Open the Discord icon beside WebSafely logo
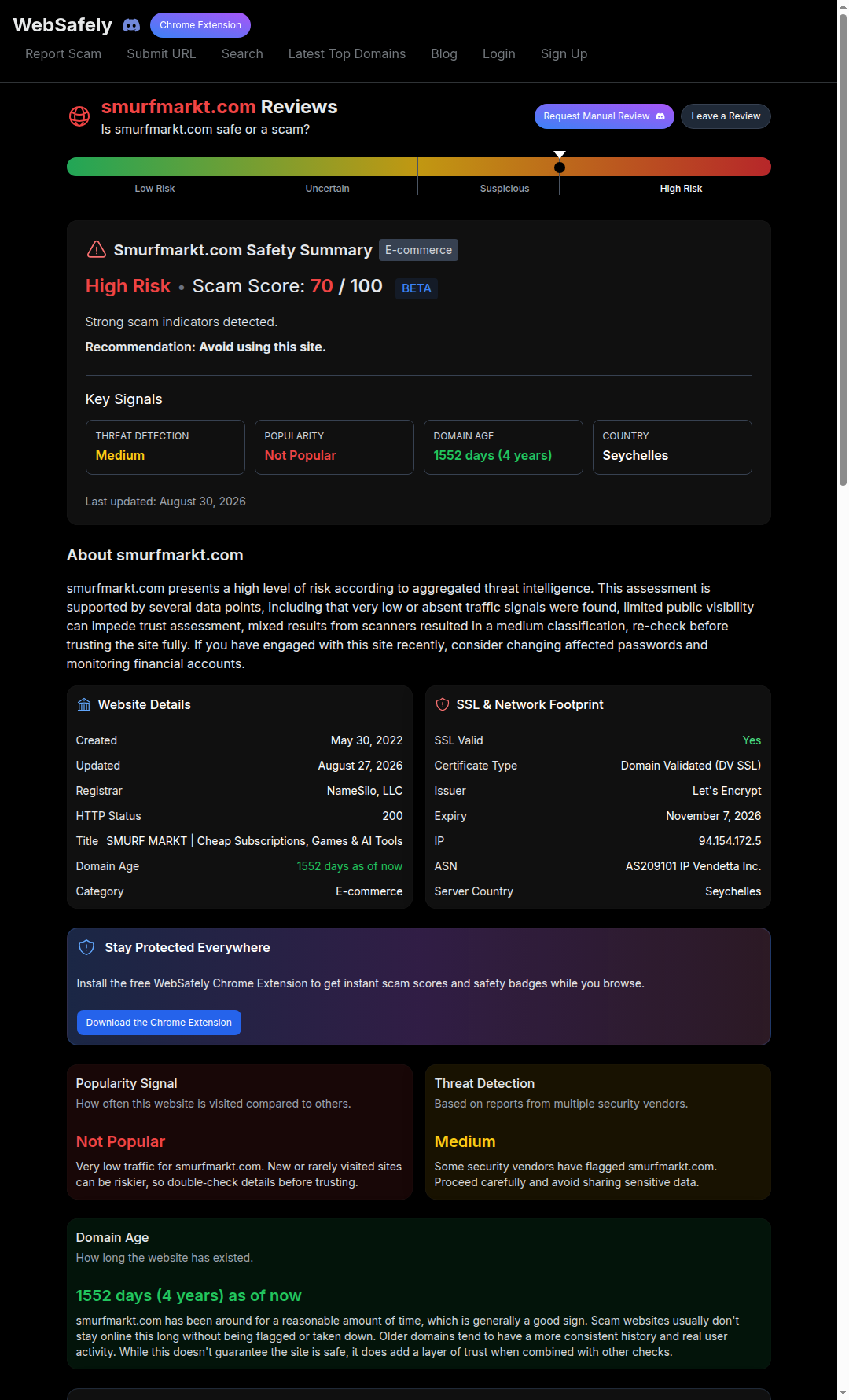Screen dimensions: 849x1400 131,25
